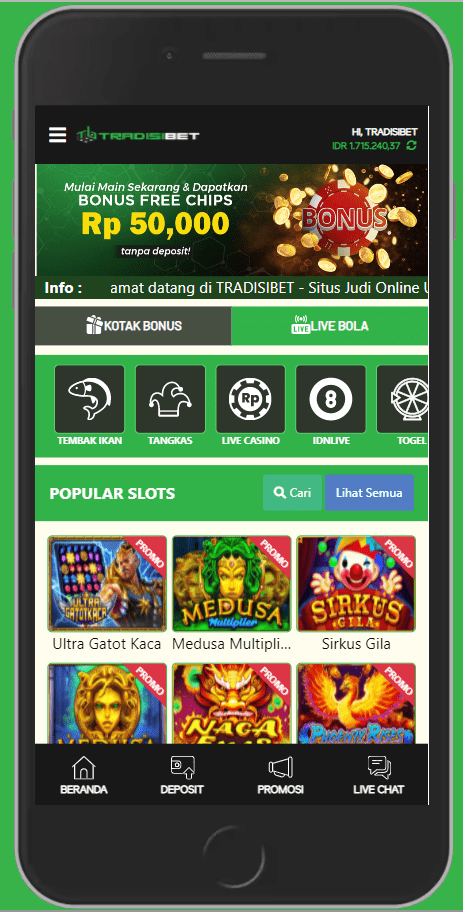Select the Tangkas jester hat icon
Viewport: 463px width, 912px height.
coord(170,399)
